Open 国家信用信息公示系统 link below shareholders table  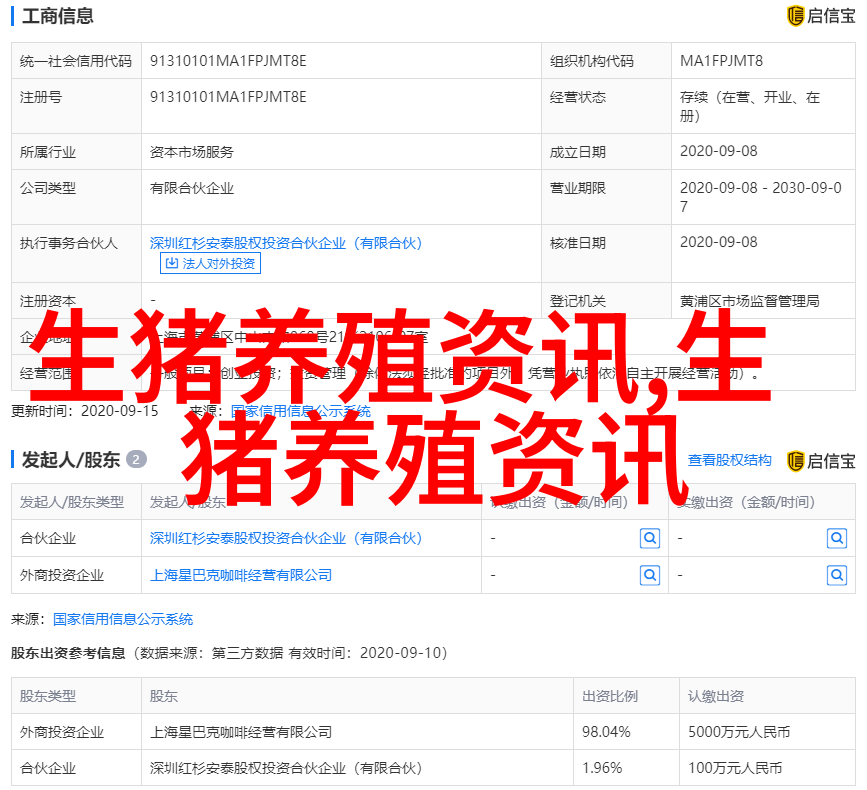coord(123,619)
